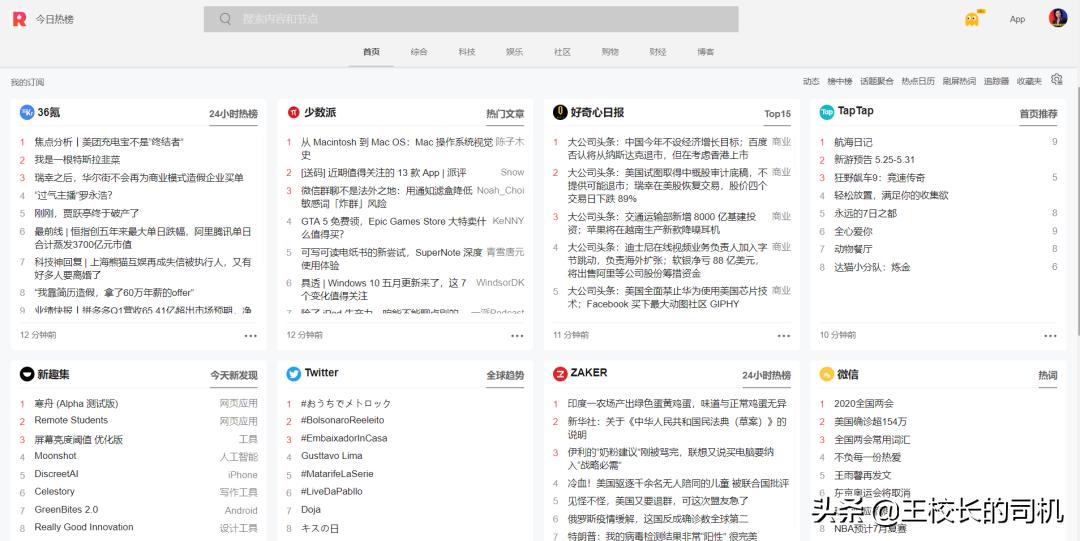Open 微信 hot word 2020全国两会
The image size is (1080, 541).
click(864, 404)
